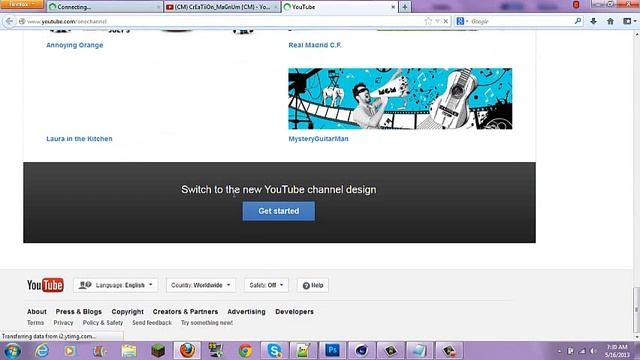Viewport: 640px width, 360px height.
Task: Open Cinema 4D taskbar icon
Action: (361, 351)
